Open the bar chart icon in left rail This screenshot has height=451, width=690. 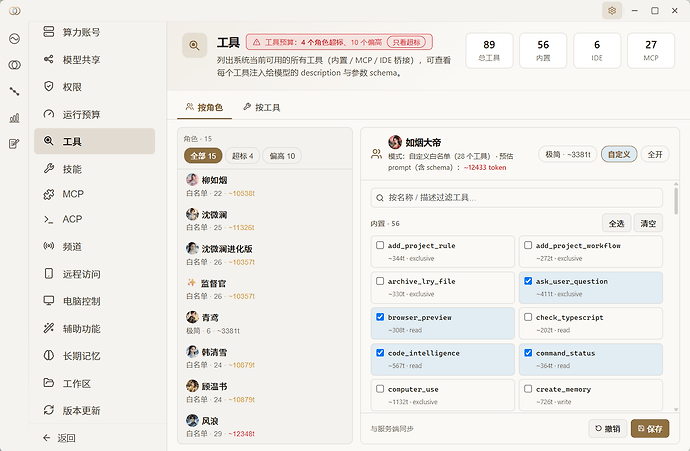pos(15,117)
